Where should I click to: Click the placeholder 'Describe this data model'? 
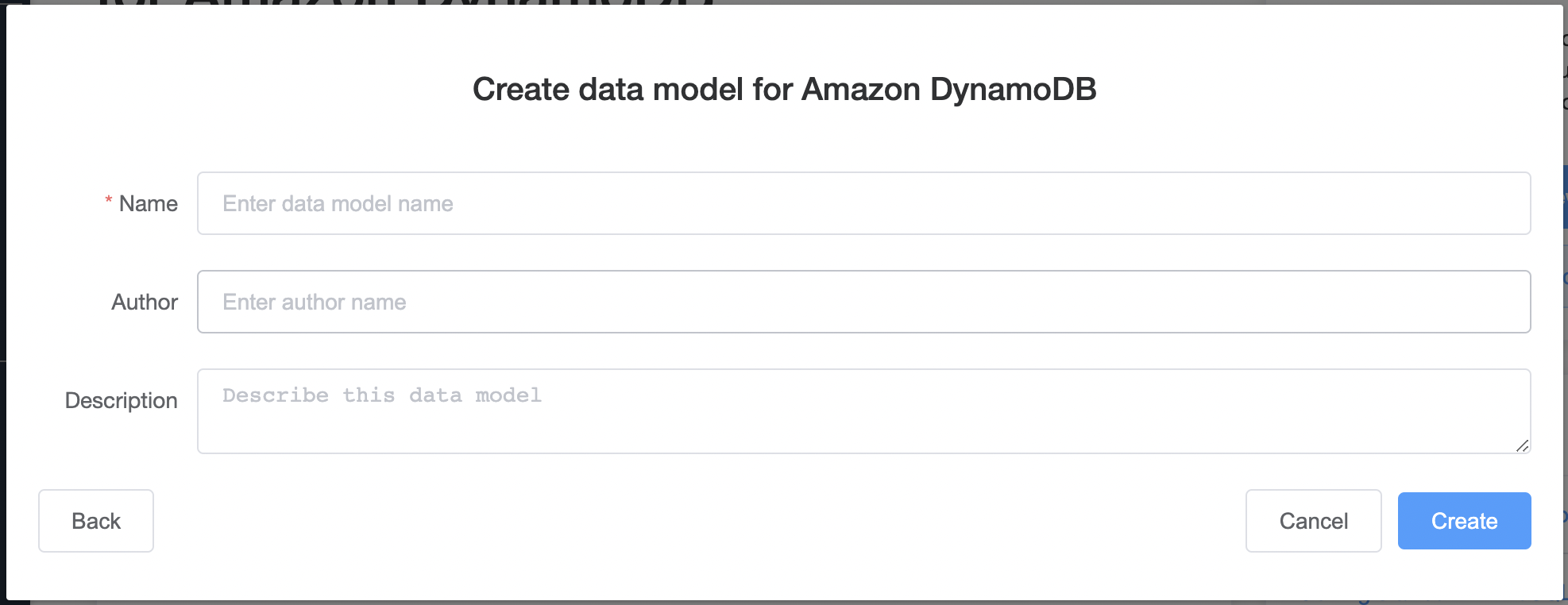point(380,395)
